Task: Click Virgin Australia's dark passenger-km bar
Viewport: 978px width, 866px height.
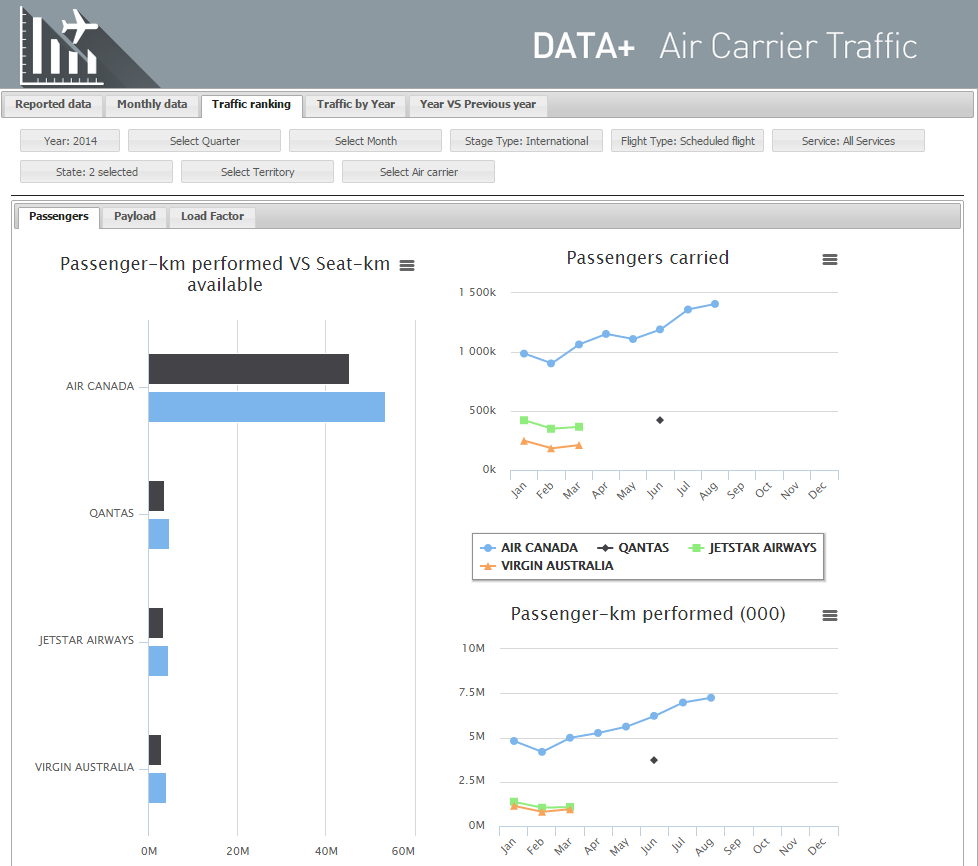Action: click(x=155, y=750)
